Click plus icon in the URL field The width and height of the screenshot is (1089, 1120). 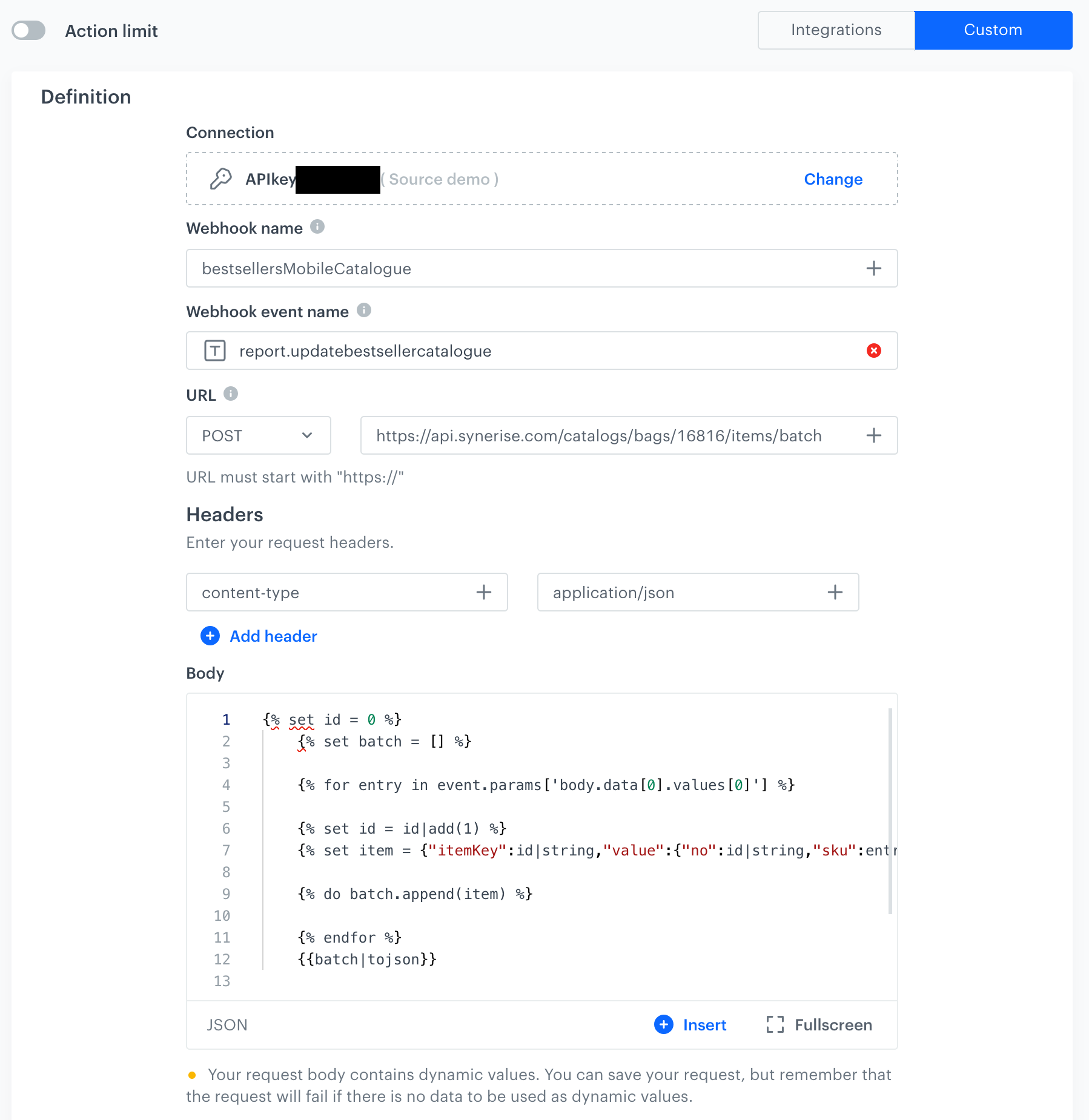(873, 435)
